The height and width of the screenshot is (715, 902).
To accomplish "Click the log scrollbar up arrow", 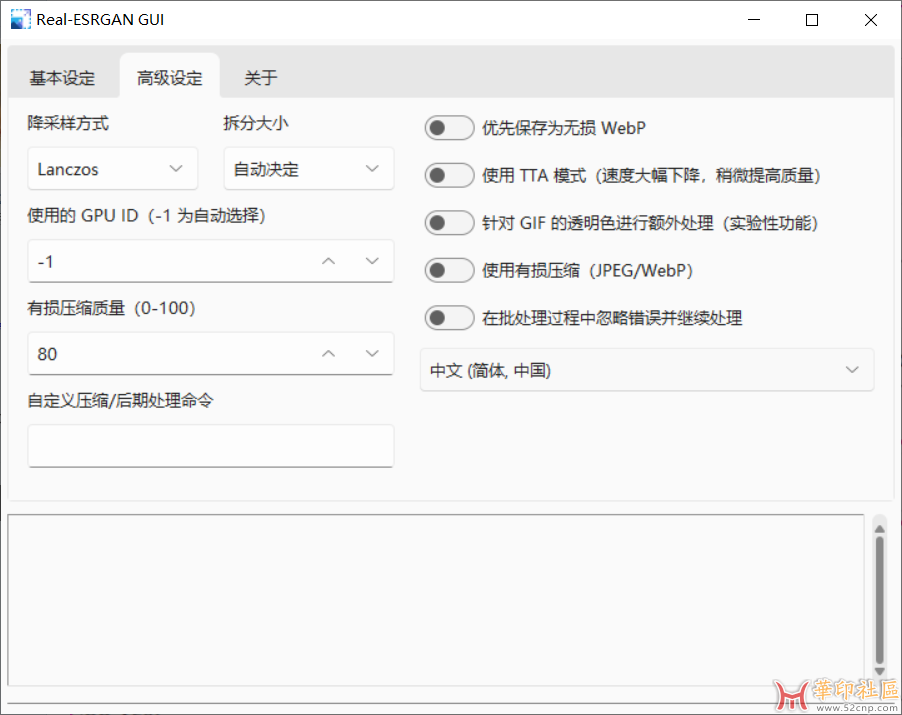I will point(880,528).
